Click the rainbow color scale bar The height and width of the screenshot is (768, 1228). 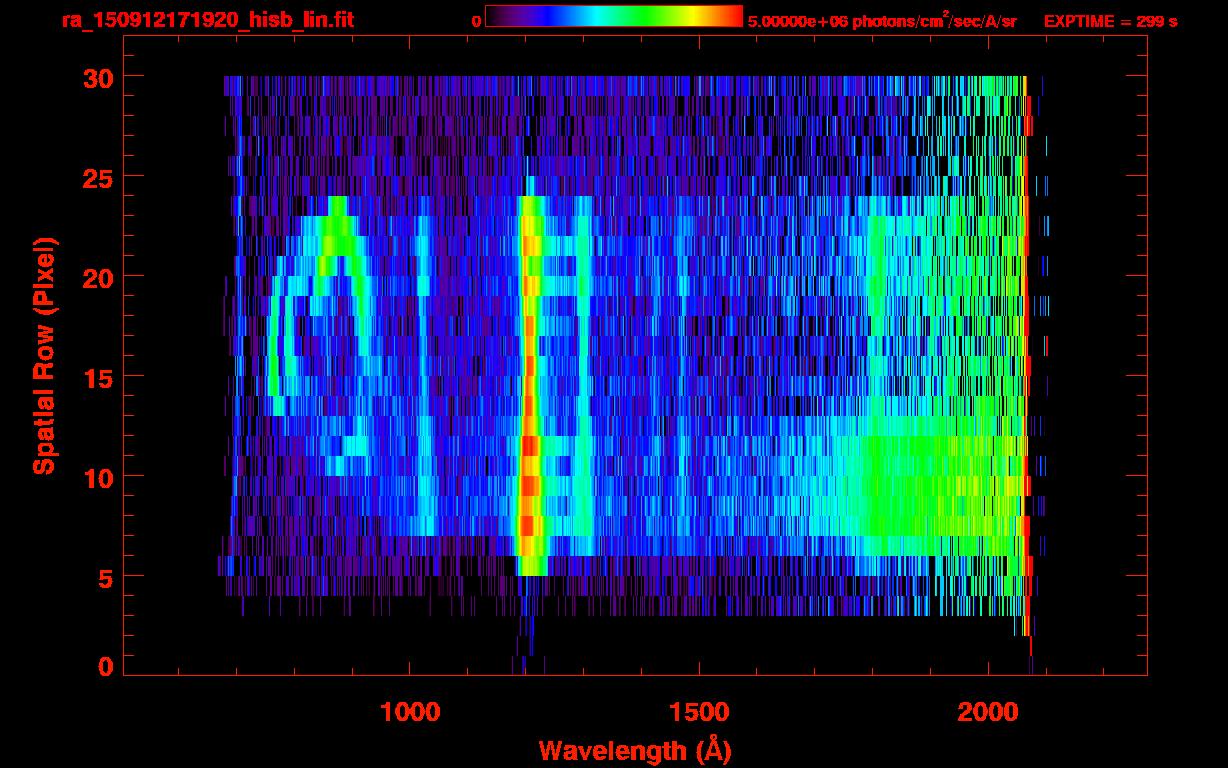pyautogui.click(x=614, y=17)
